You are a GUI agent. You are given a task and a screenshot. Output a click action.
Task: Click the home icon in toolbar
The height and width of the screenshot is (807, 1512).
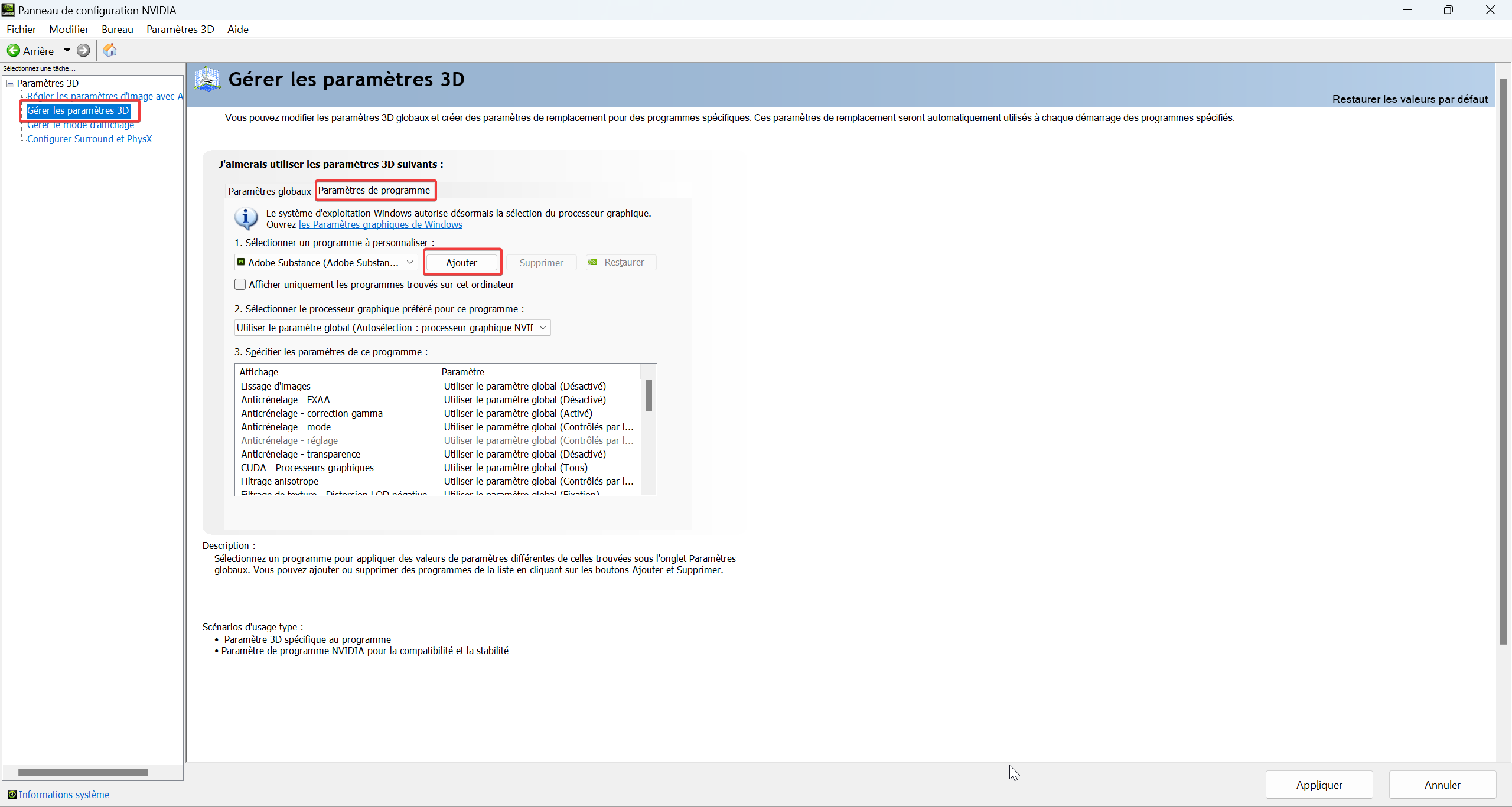point(110,51)
